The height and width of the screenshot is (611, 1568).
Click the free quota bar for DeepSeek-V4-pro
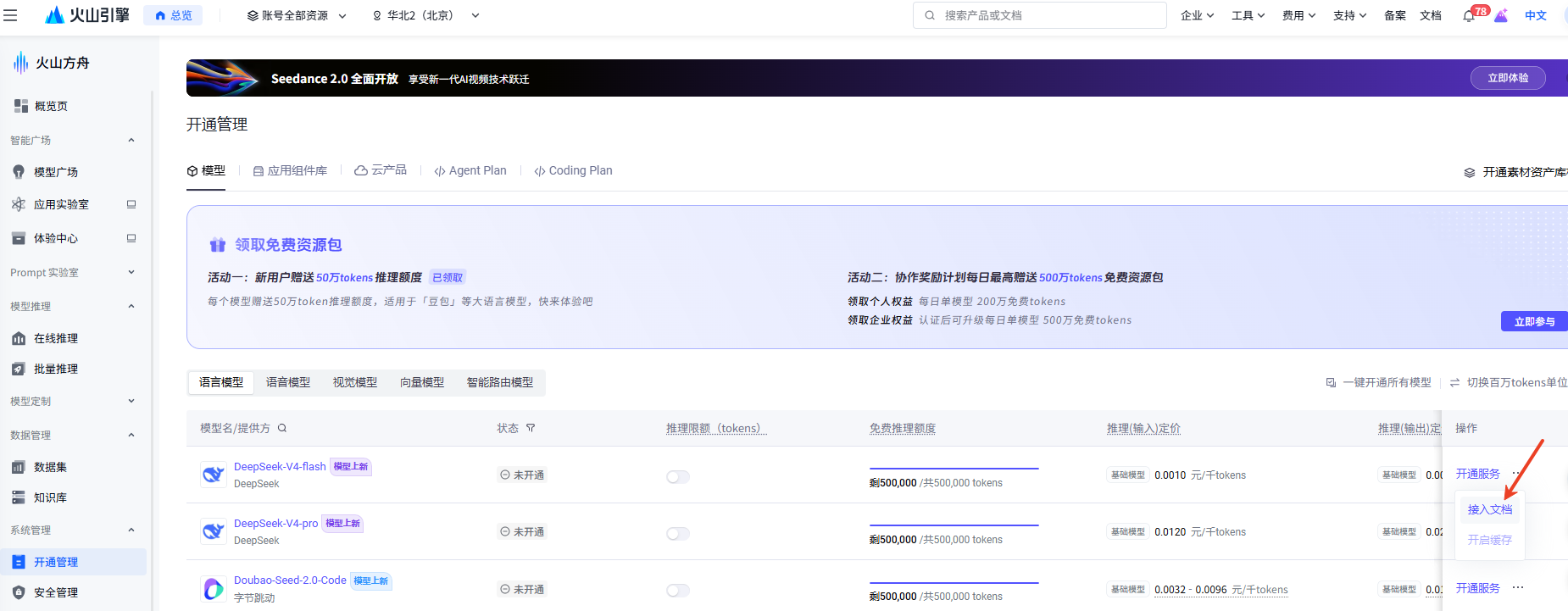(954, 525)
